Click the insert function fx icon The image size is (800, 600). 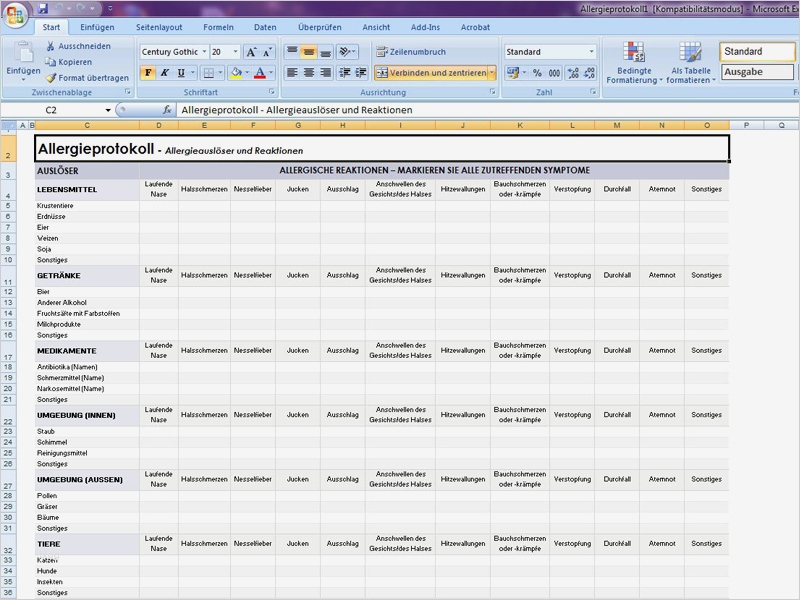[x=167, y=110]
